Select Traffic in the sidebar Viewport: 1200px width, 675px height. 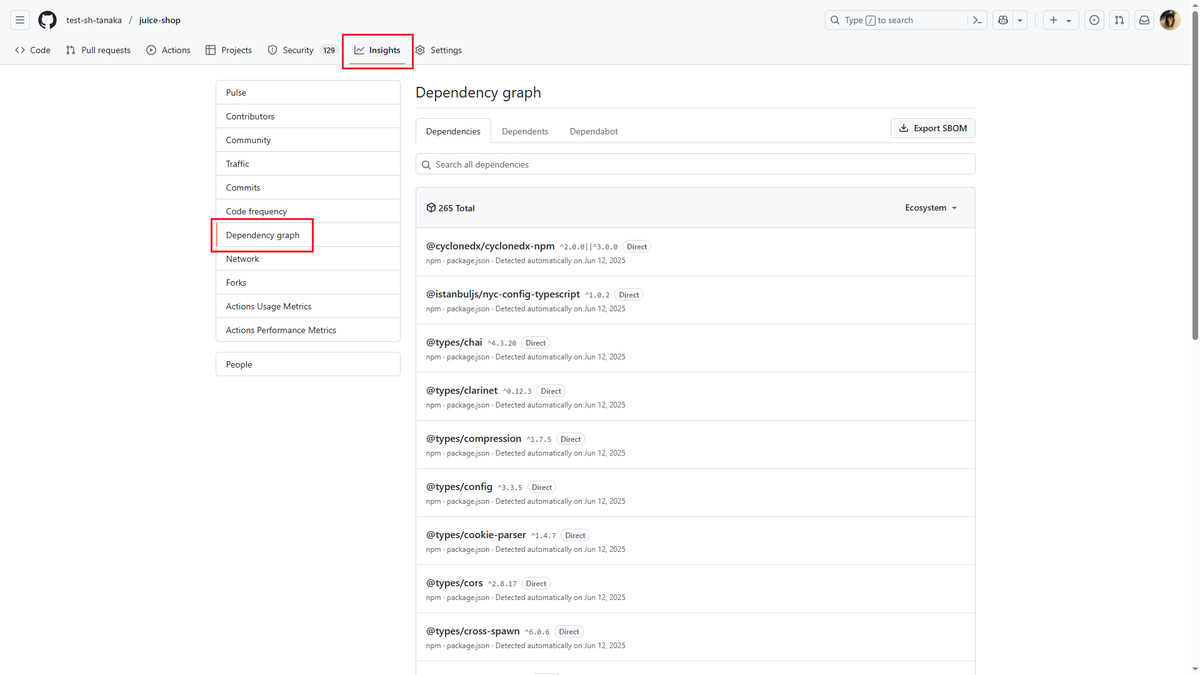pos(308,164)
